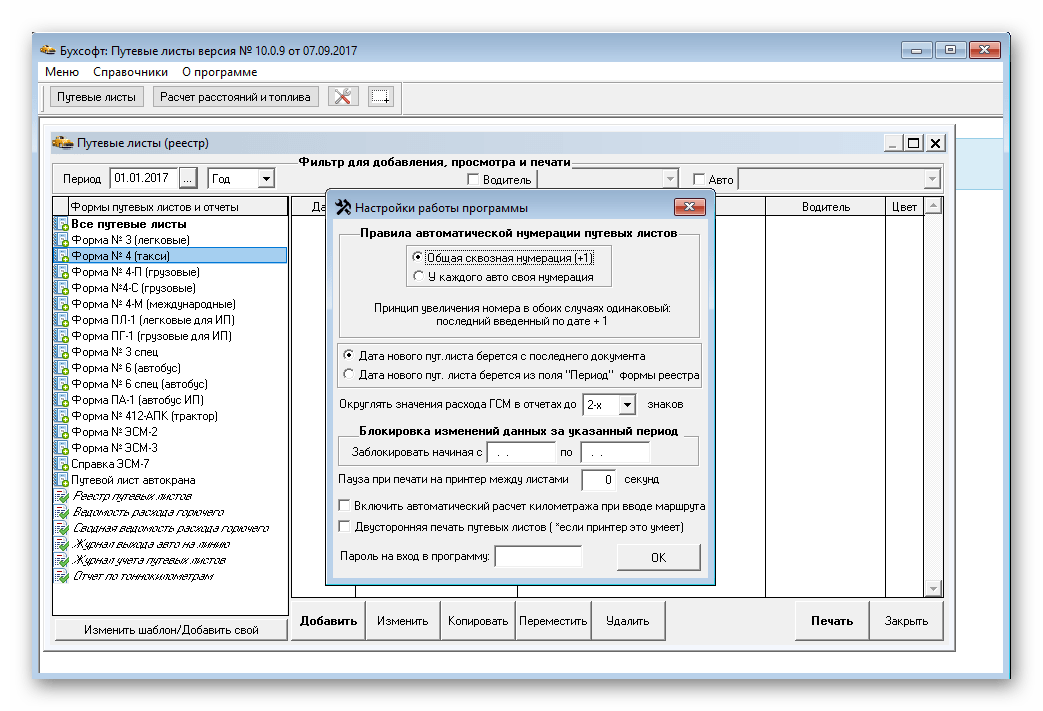
Task: Open date picker button next to Период
Action: pyautogui.click(x=188, y=178)
